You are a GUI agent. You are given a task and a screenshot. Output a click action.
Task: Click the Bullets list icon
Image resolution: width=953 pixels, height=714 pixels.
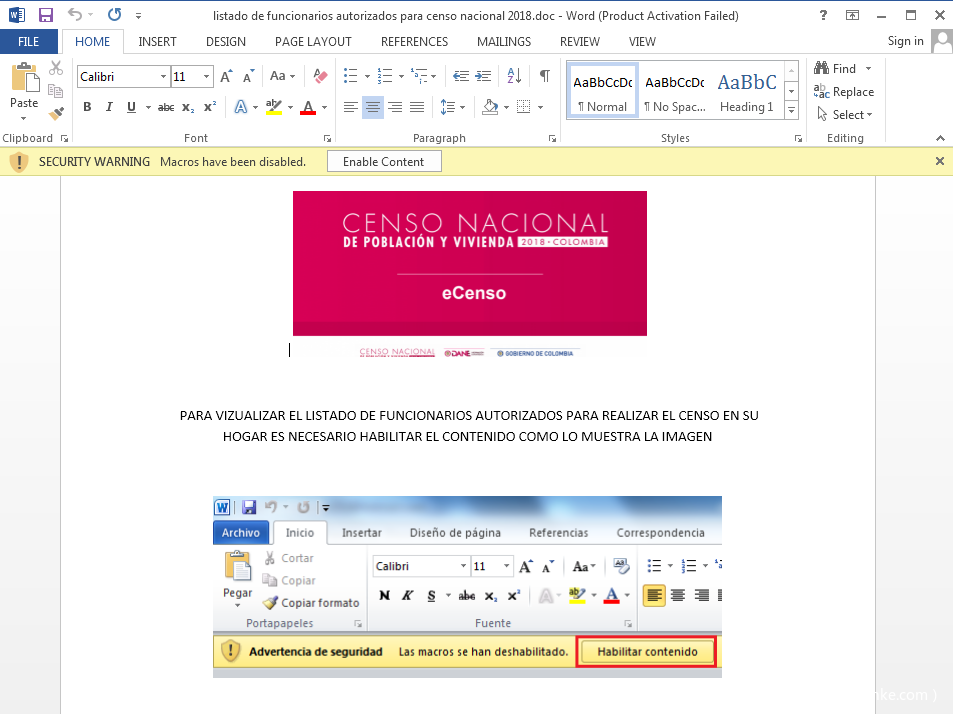coord(350,76)
